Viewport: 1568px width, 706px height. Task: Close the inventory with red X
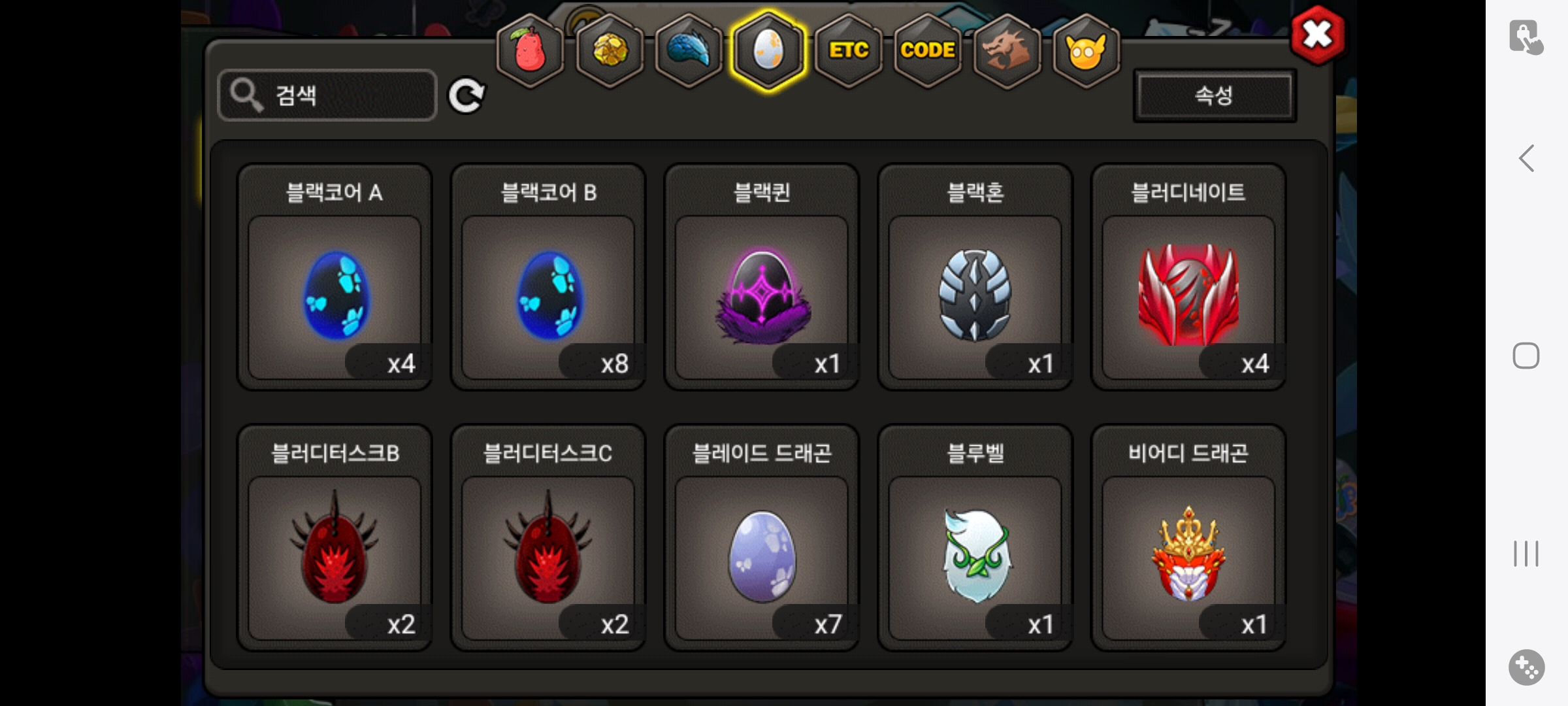point(1318,35)
